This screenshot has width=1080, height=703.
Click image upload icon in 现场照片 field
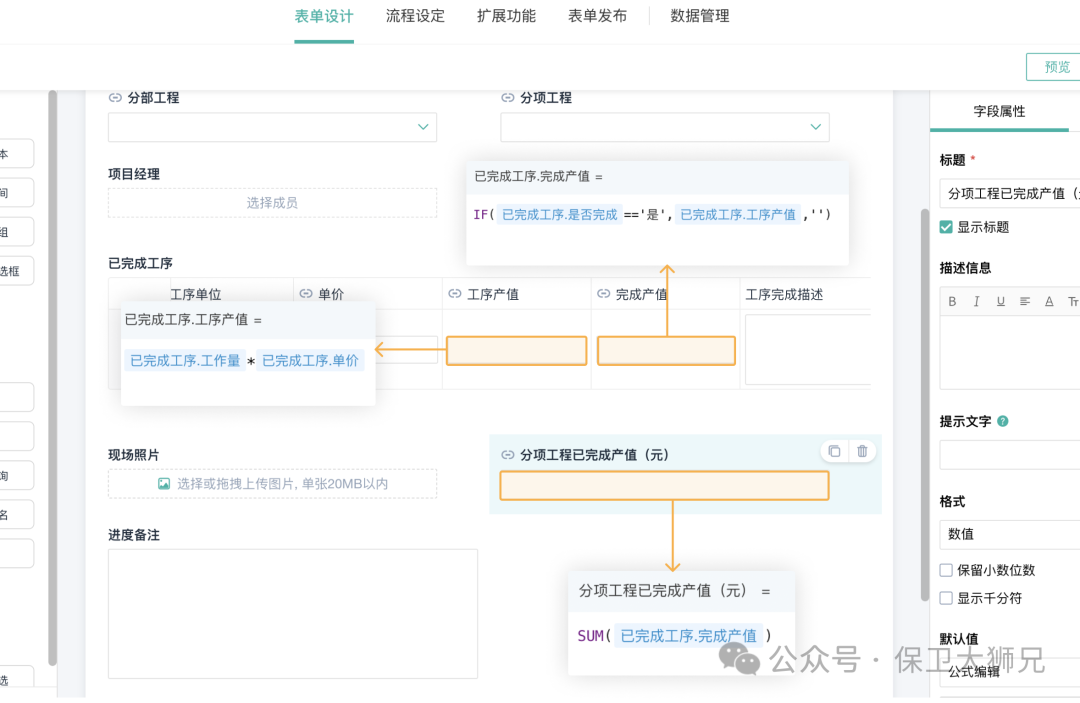click(164, 484)
